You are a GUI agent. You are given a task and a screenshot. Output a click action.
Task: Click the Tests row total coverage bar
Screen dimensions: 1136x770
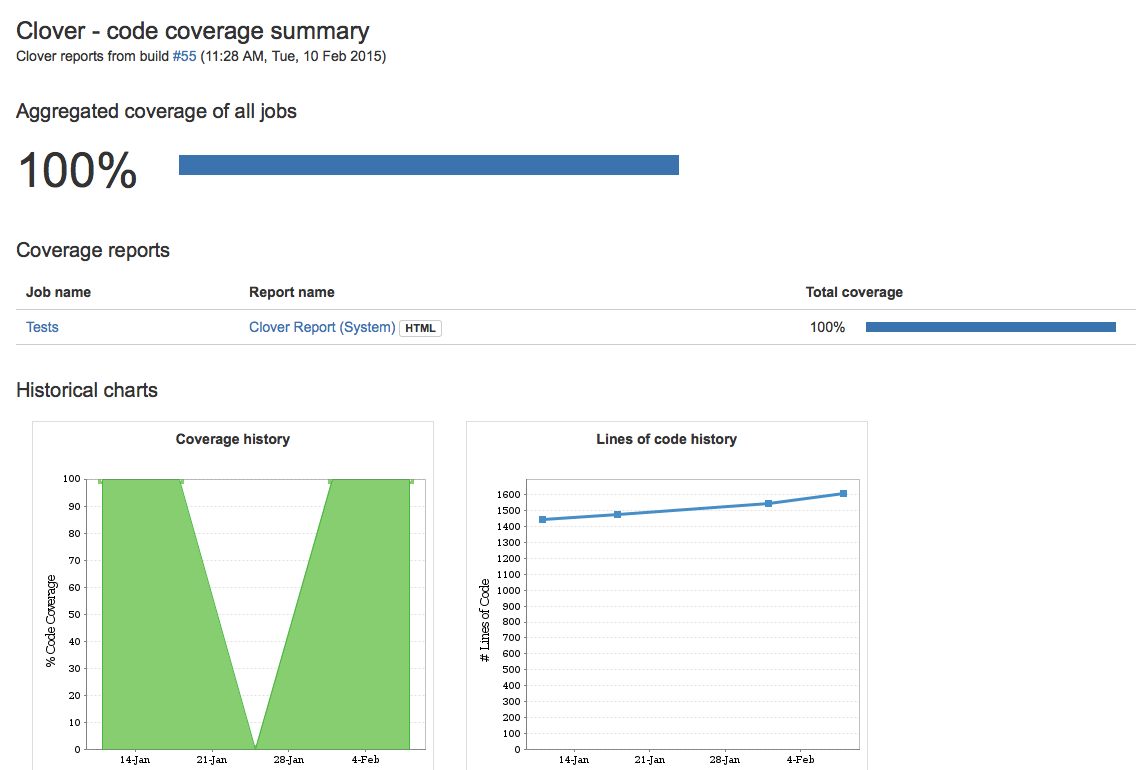(x=990, y=327)
